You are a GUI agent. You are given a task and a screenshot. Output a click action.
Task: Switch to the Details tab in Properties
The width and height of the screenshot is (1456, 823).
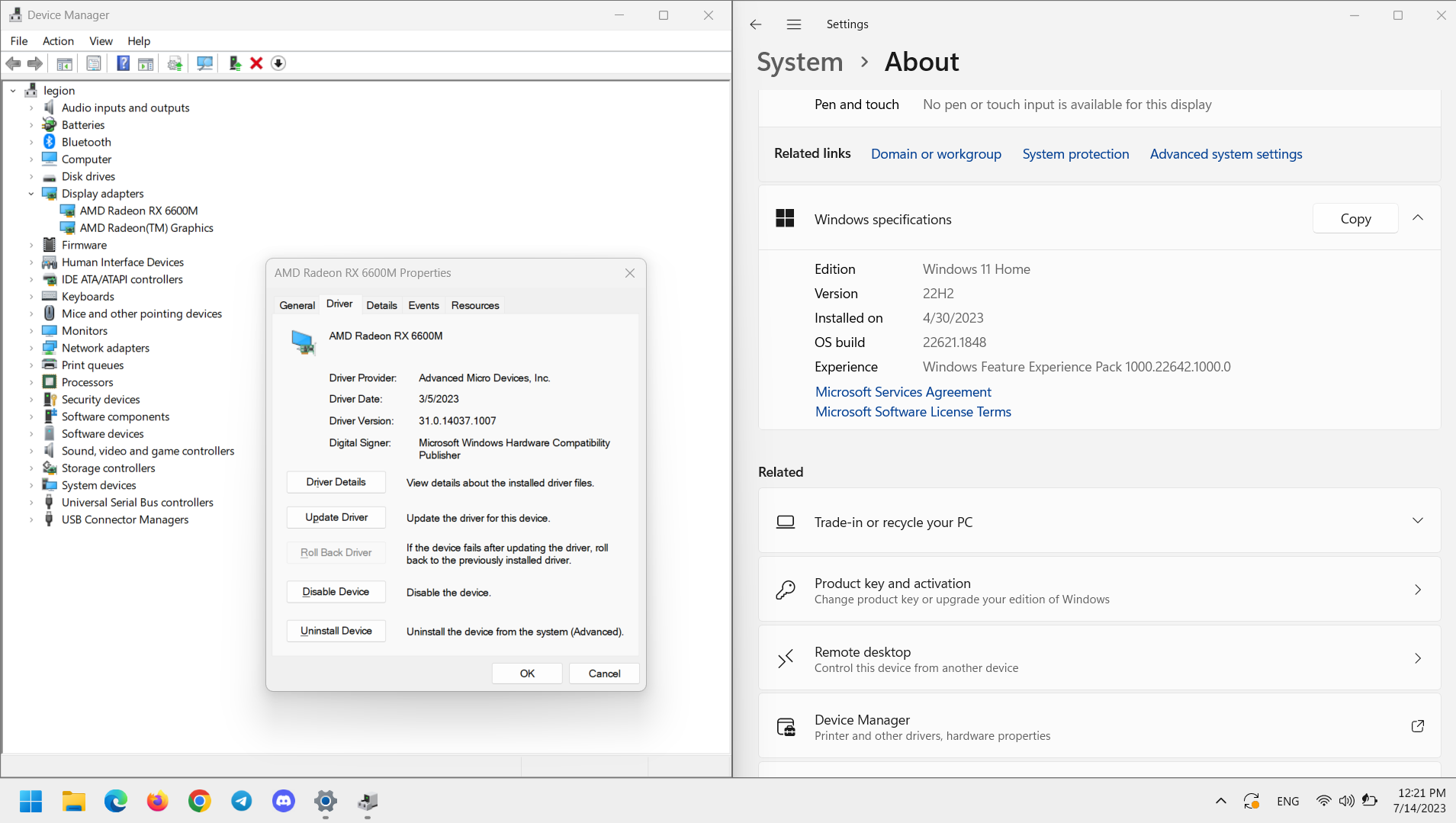tap(381, 305)
